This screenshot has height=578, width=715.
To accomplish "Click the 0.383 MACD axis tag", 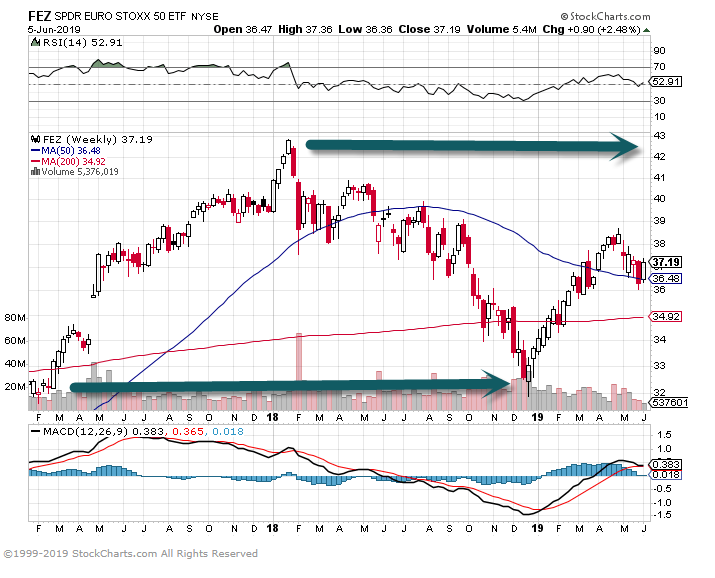I will click(666, 464).
